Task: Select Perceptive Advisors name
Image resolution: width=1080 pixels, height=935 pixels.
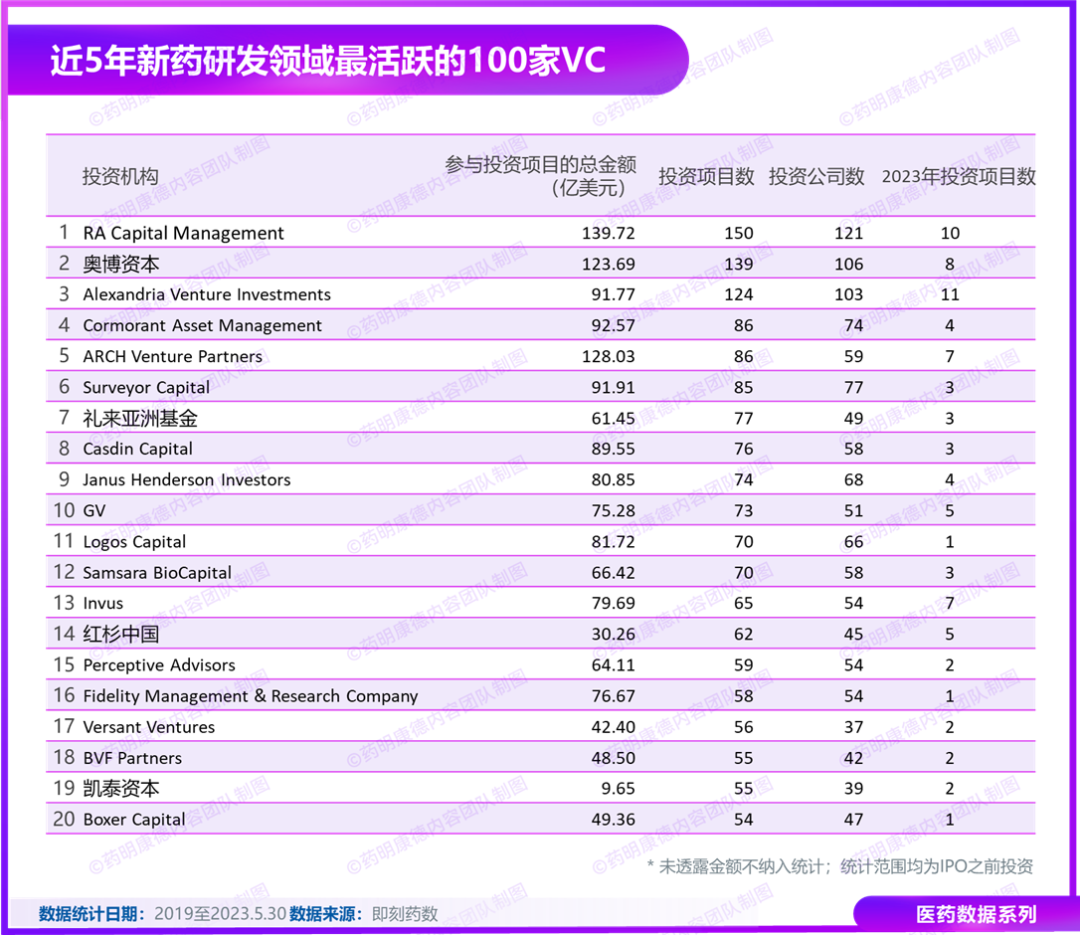Action: 159,665
